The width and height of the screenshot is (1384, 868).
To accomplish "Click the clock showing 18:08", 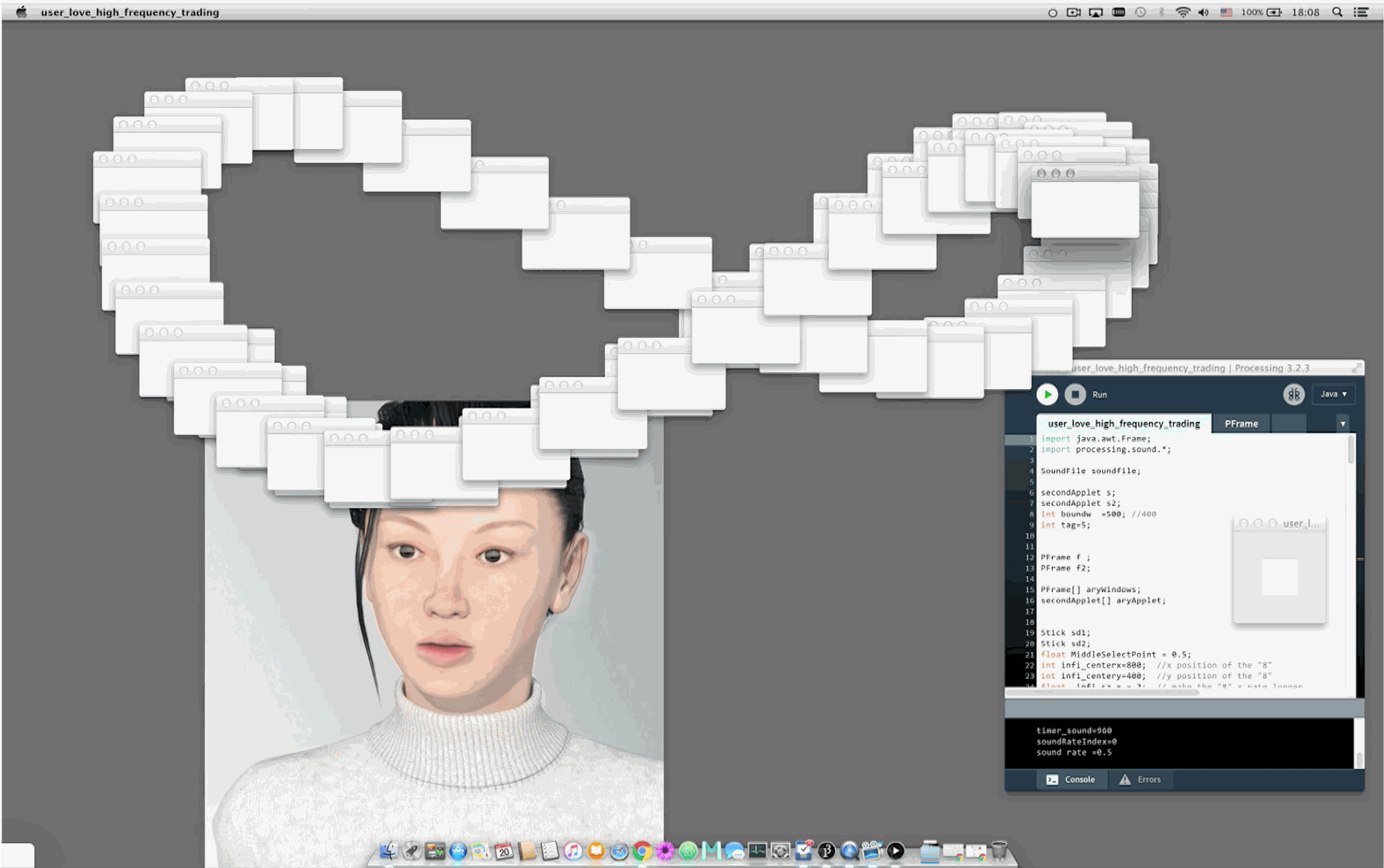I will point(1305,12).
